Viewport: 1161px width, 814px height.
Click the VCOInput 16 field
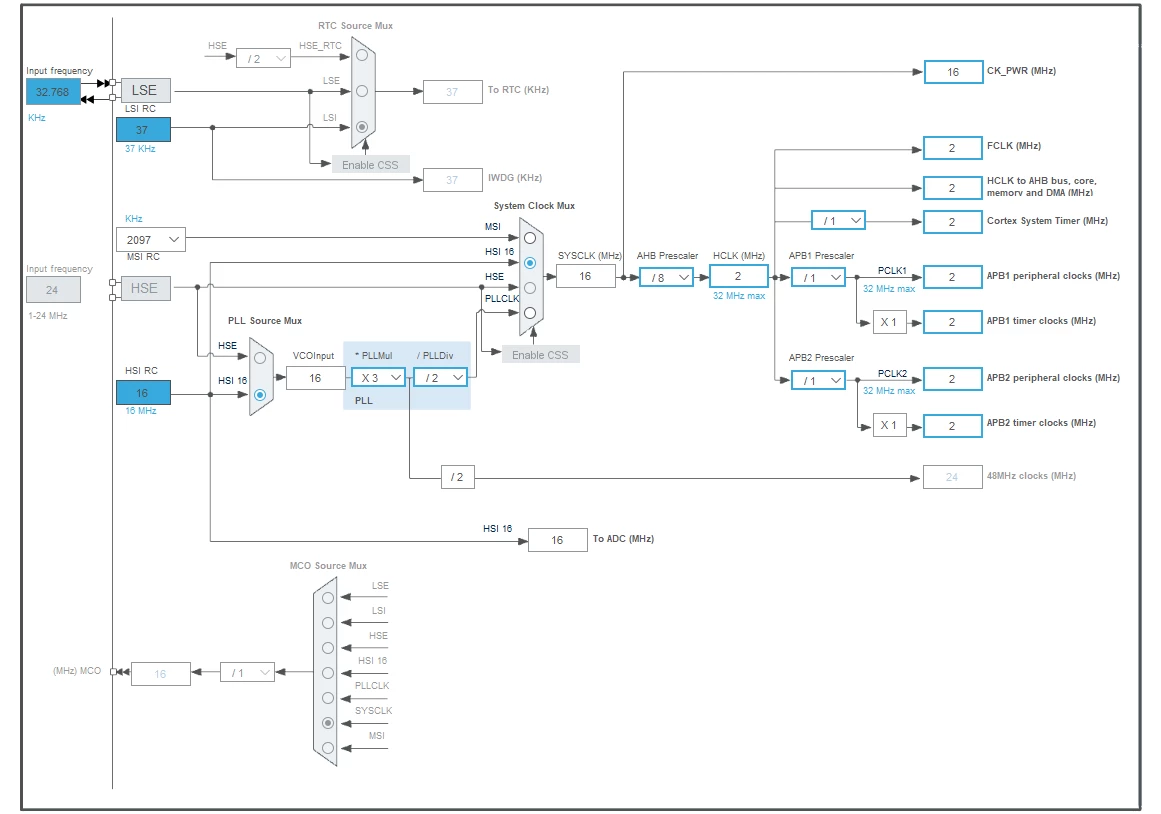coord(315,378)
